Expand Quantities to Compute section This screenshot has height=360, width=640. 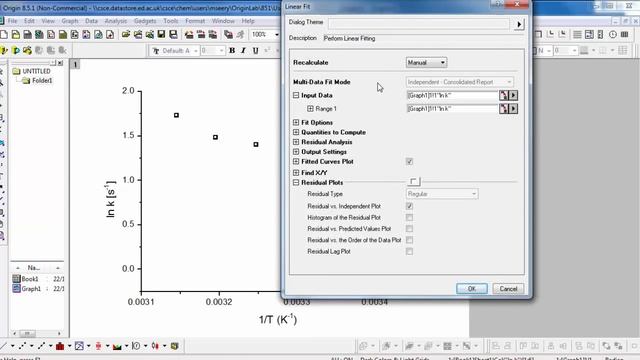point(296,132)
